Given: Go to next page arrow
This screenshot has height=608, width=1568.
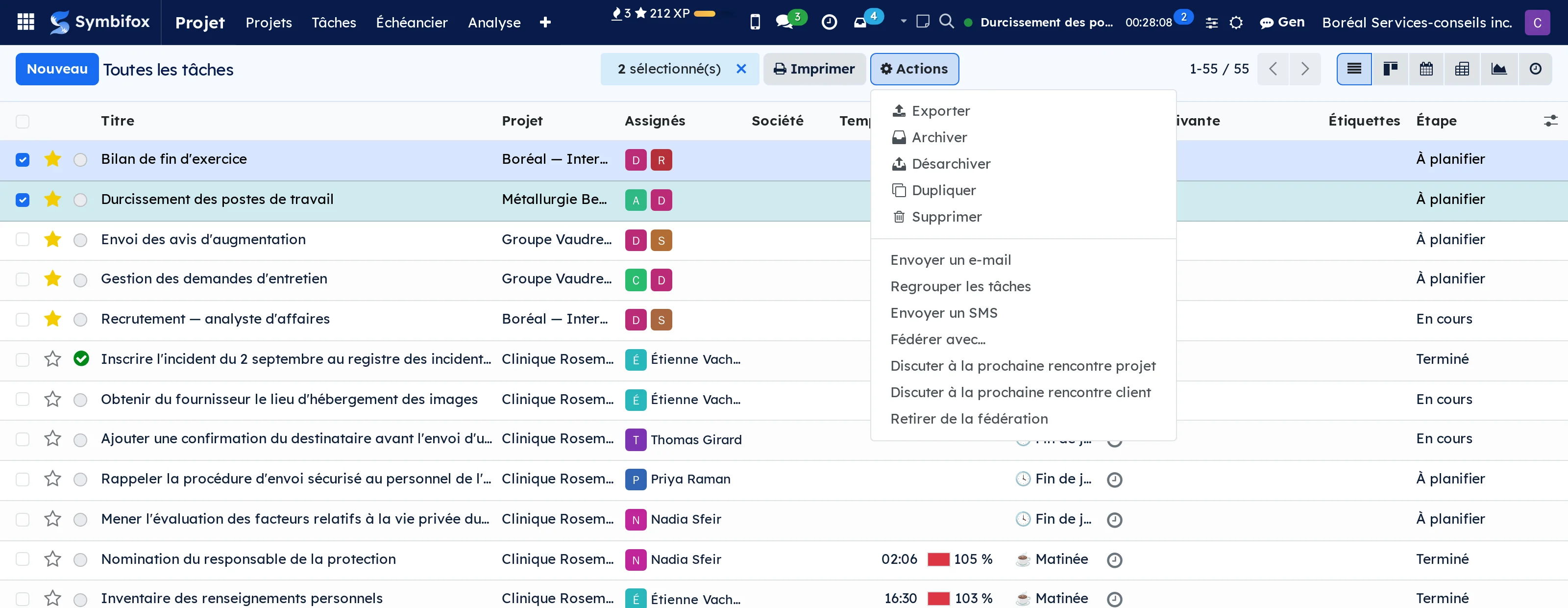Looking at the screenshot, I should tap(1304, 69).
